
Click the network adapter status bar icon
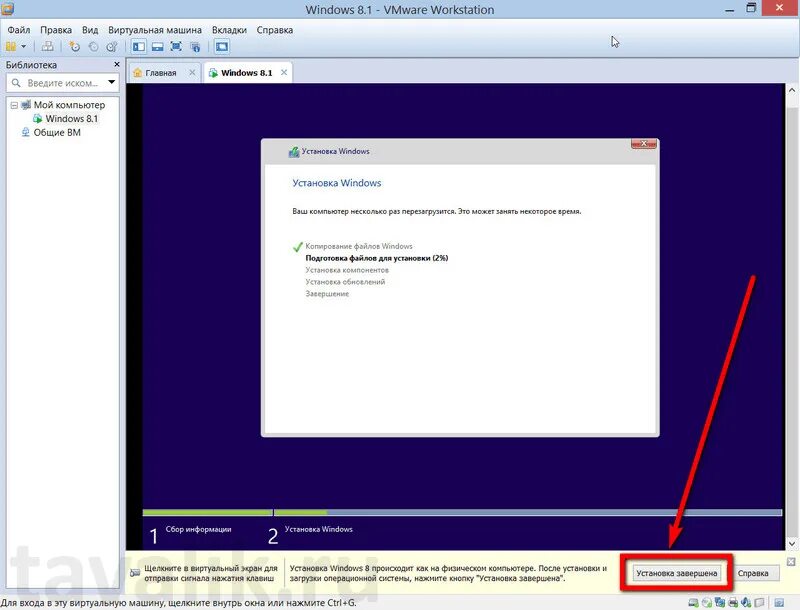point(720,603)
